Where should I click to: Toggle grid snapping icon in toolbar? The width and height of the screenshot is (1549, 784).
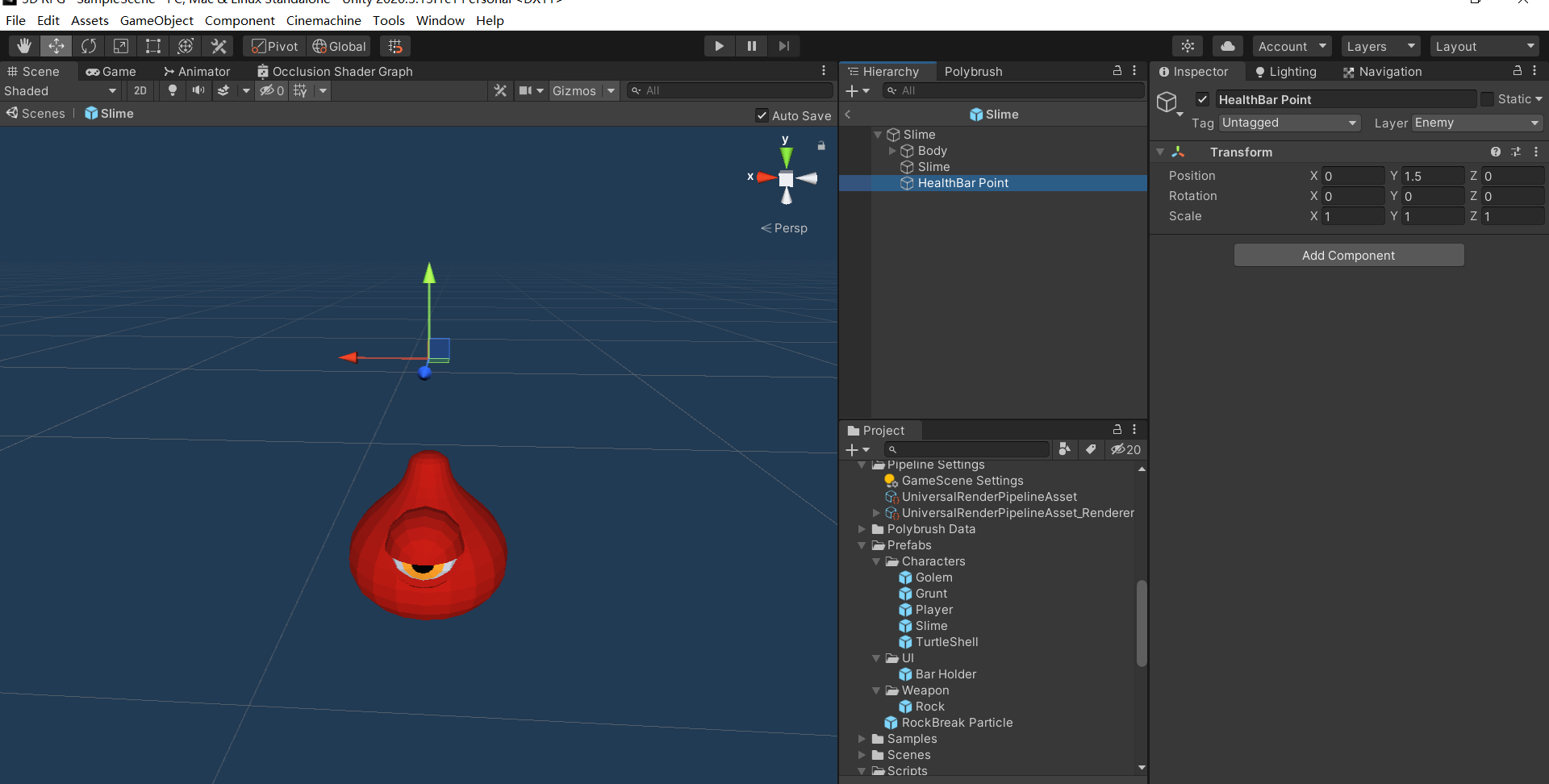(395, 46)
